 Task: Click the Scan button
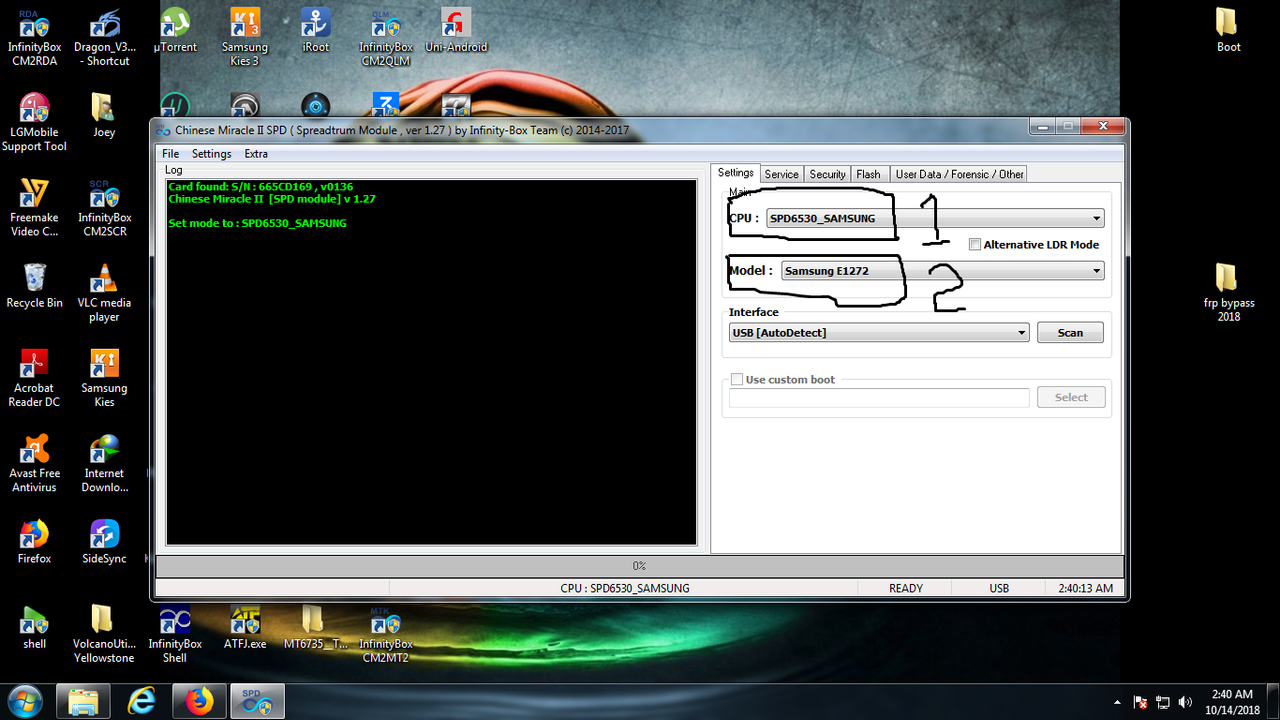pyautogui.click(x=1070, y=332)
